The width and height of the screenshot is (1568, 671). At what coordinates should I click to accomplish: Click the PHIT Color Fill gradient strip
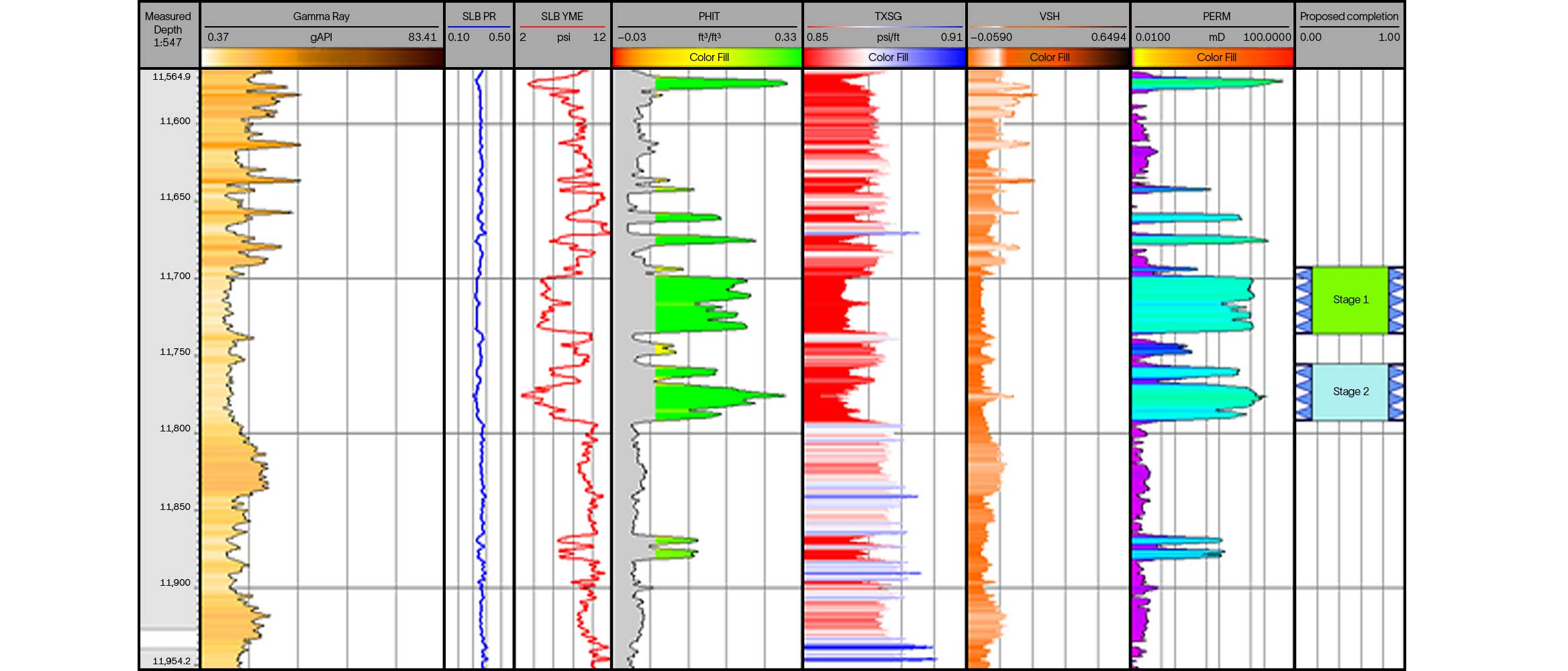[x=707, y=58]
